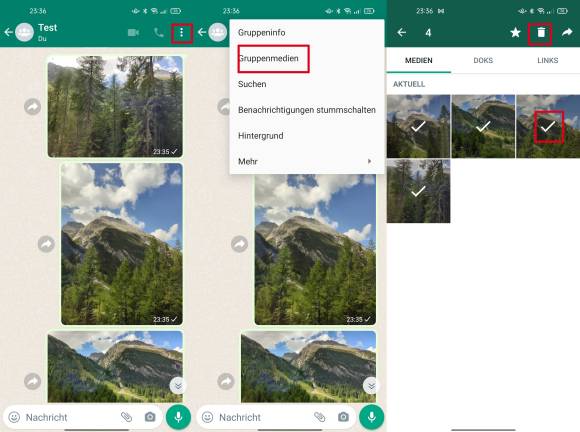The image size is (580, 432).
Task: Focus the Nachricht field in the left chat
Action: [70, 417]
